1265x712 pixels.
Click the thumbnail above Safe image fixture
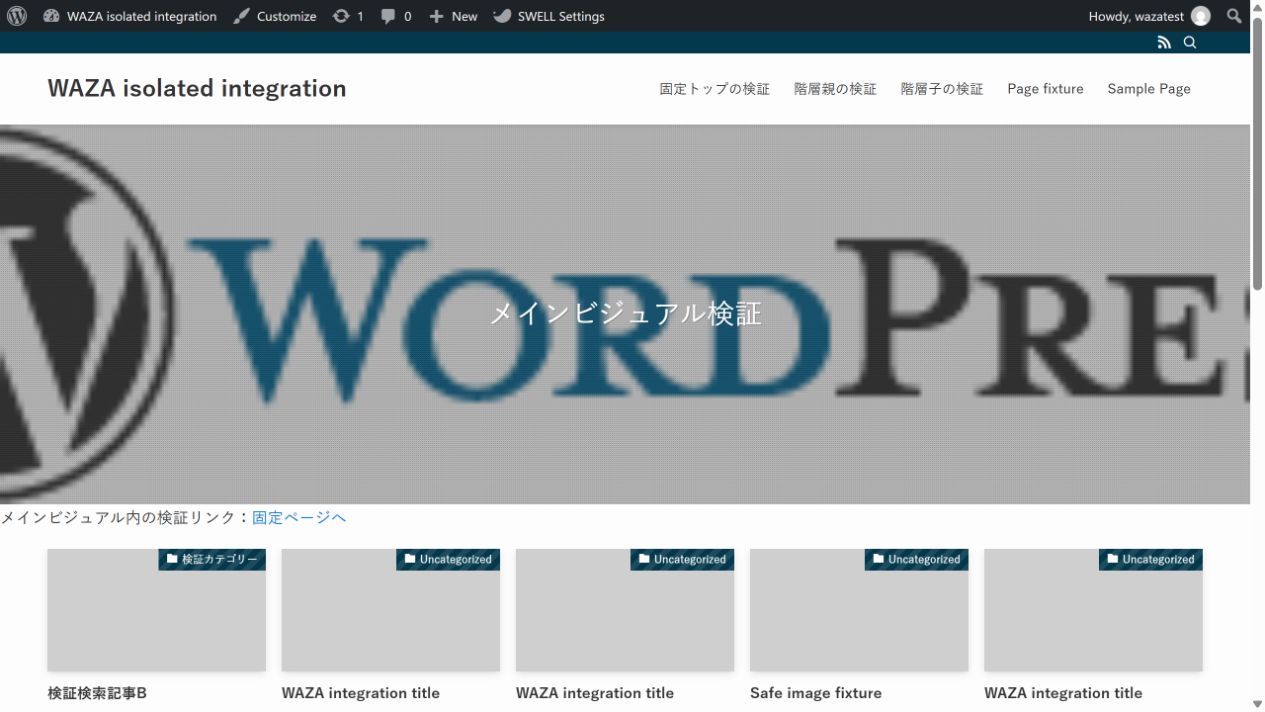point(859,610)
